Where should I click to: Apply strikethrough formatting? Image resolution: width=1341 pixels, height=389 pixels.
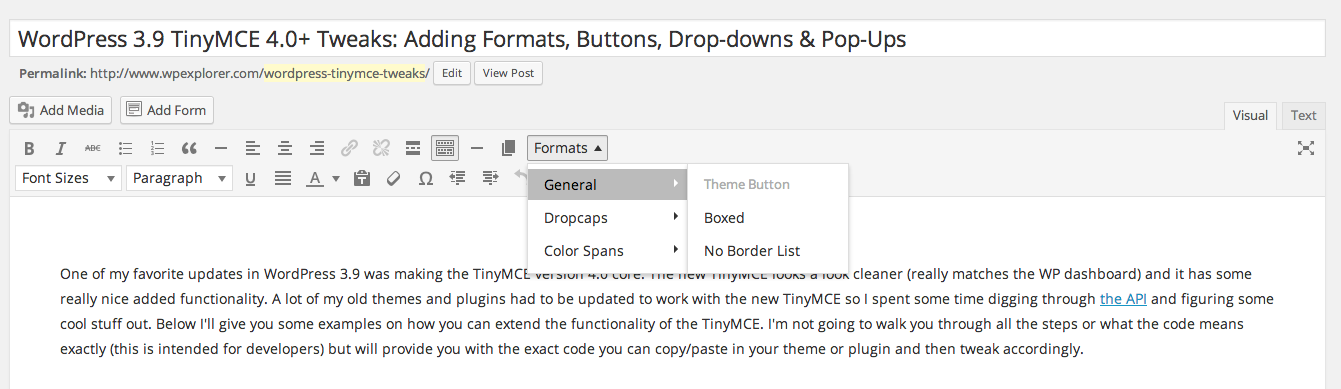click(92, 148)
